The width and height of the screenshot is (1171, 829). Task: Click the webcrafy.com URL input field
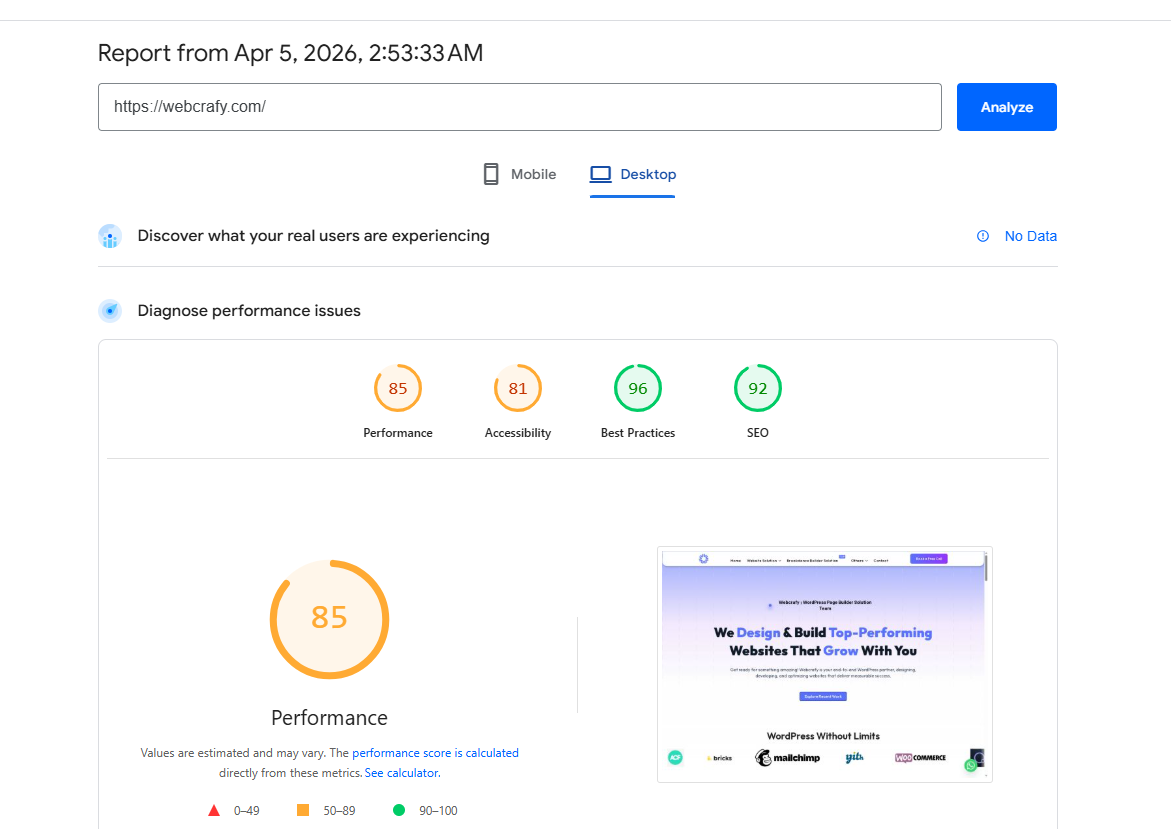[x=519, y=107]
